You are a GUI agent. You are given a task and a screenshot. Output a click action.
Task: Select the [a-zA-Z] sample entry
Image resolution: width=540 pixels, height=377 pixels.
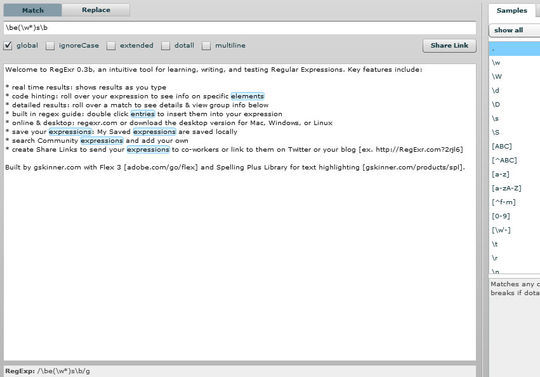[x=515, y=188]
